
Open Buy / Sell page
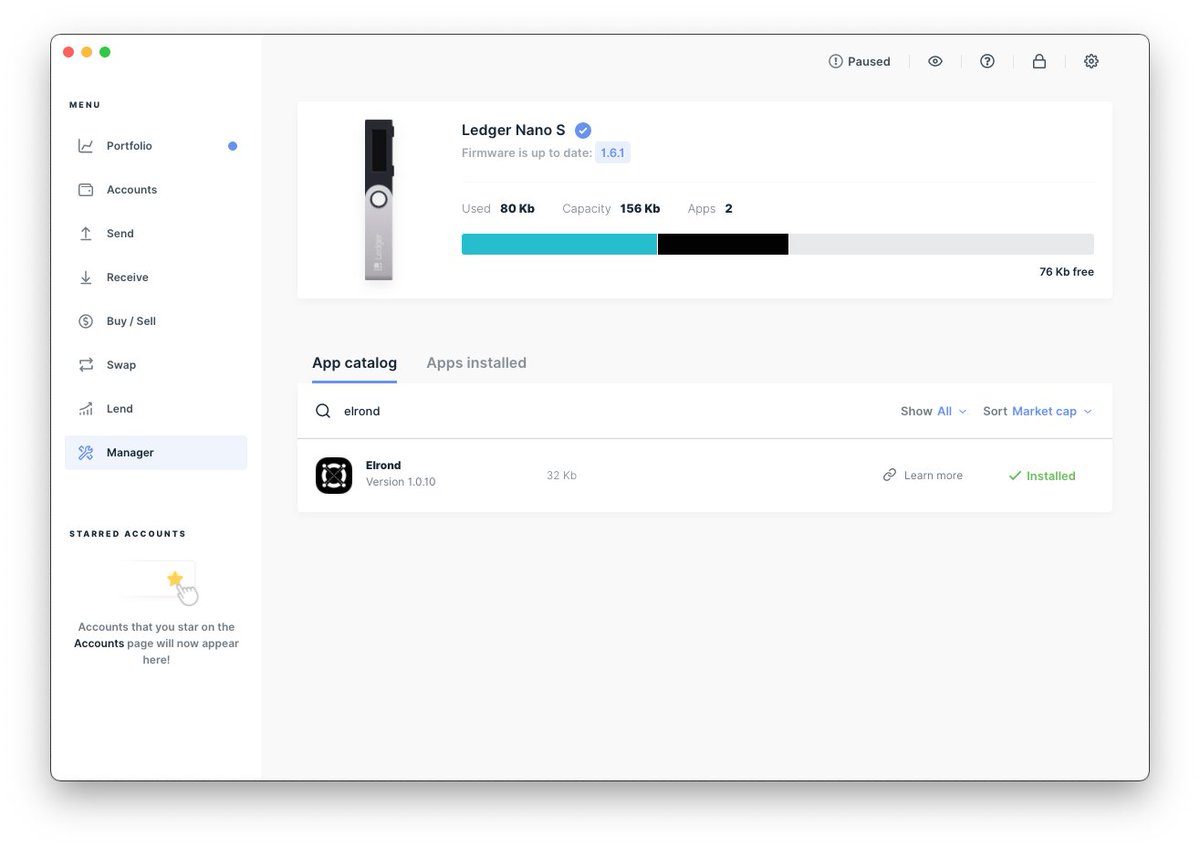pos(156,322)
